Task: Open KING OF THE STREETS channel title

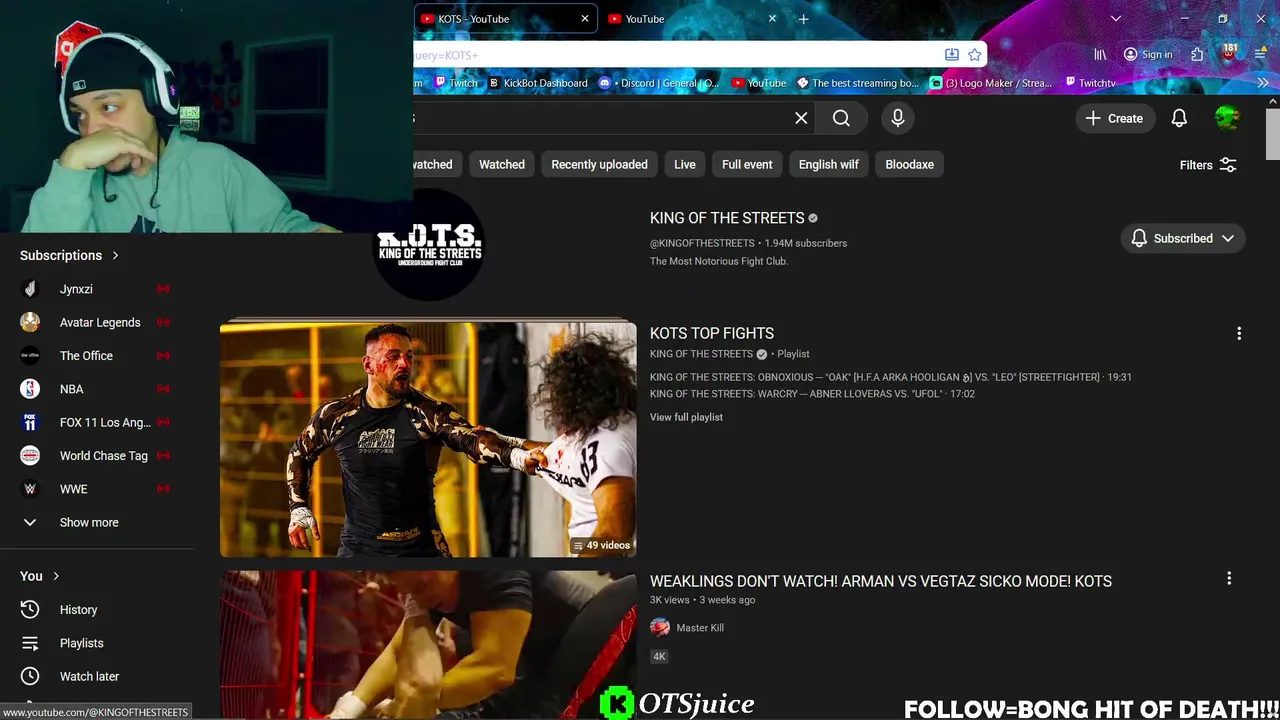Action: (727, 218)
